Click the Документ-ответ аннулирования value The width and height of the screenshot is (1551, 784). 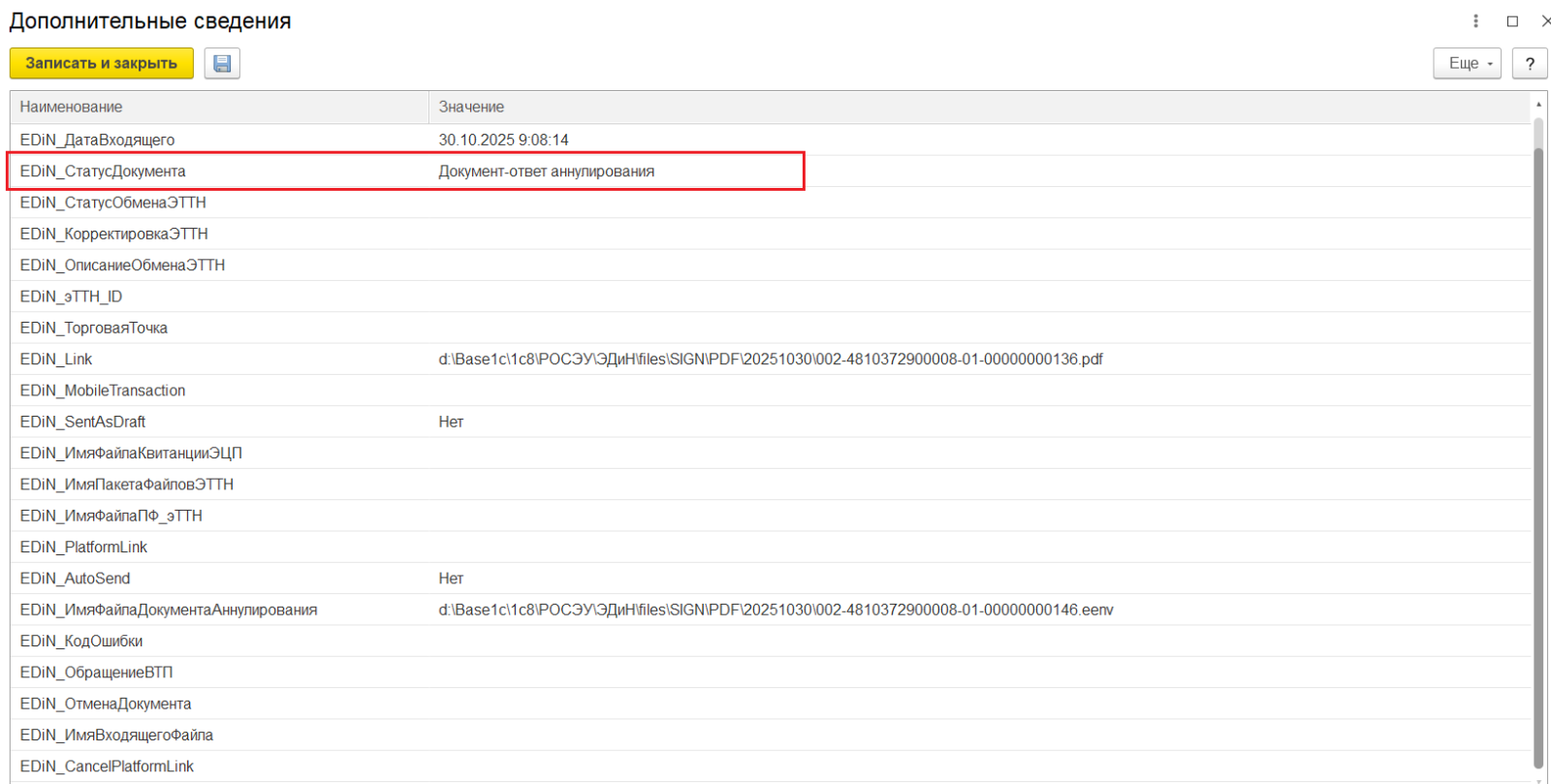pos(546,172)
